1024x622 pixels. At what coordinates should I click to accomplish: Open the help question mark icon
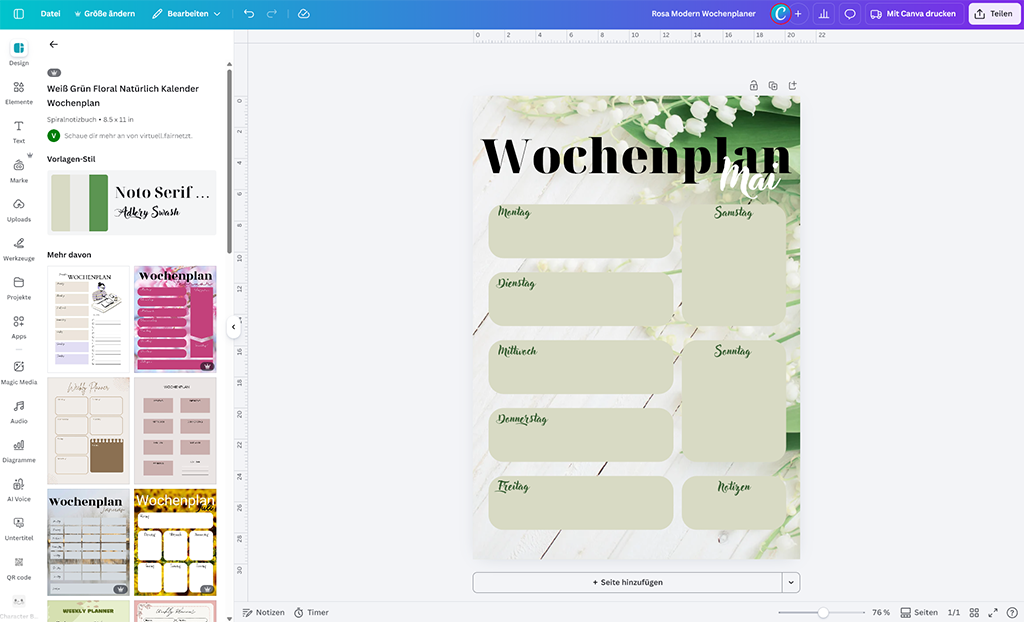click(x=1012, y=612)
